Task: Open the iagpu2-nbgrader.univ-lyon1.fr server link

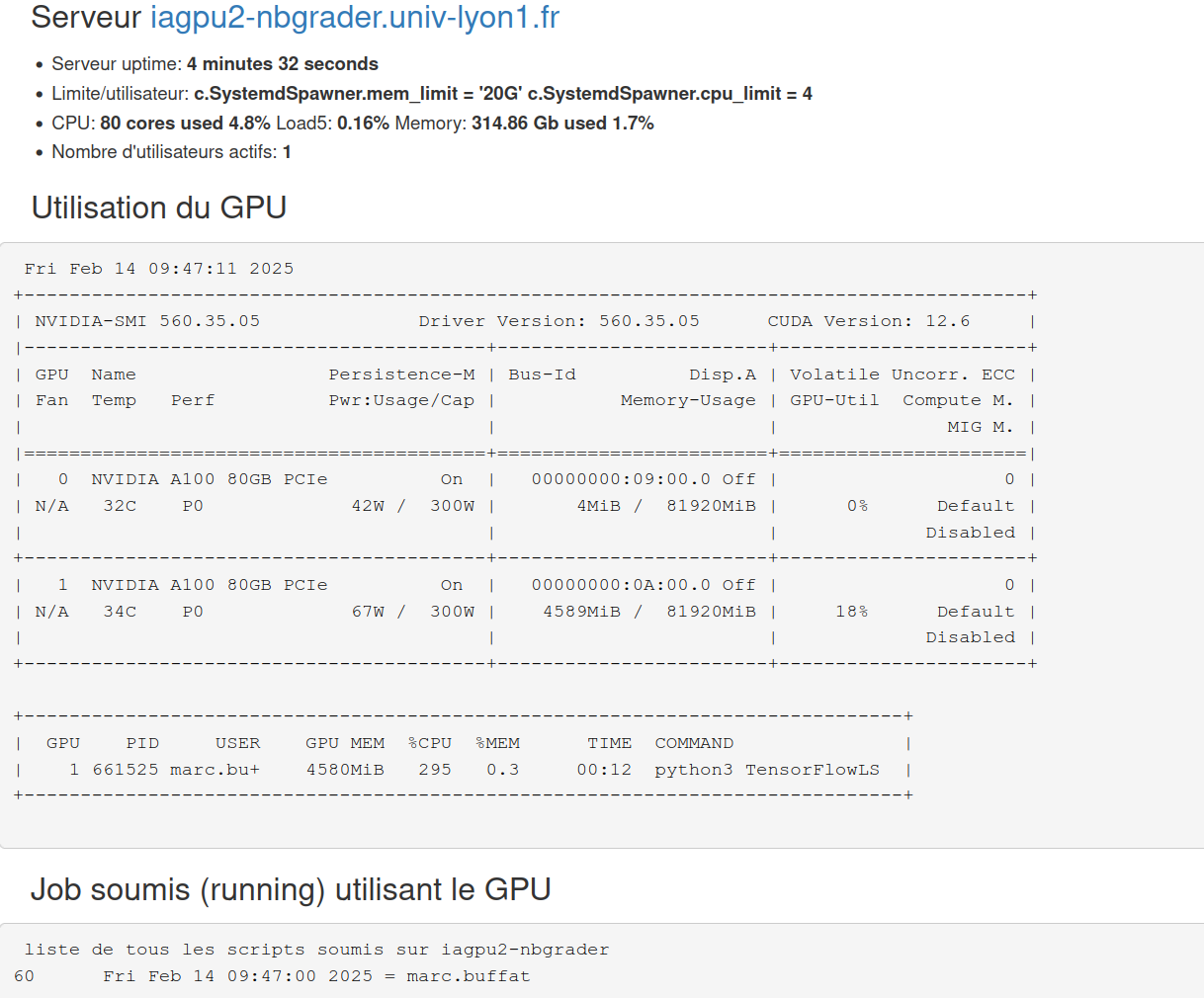Action: (354, 18)
